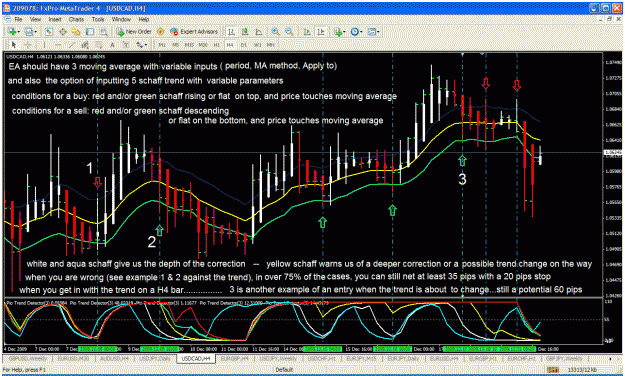The image size is (625, 376).
Task: Switch to the USDCHF,H1 chart tab
Action: (x=322, y=359)
